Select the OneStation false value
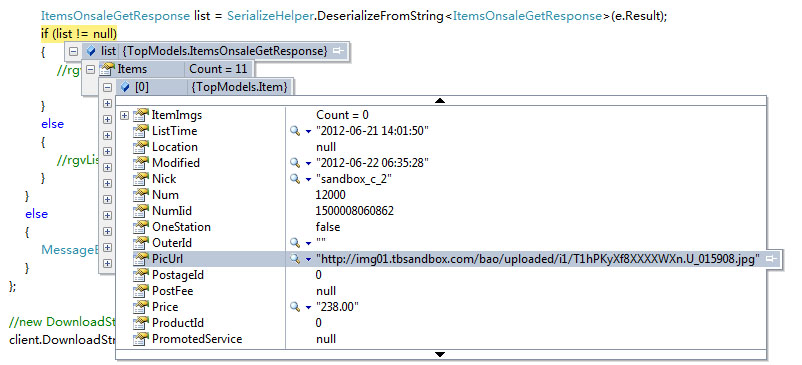The width and height of the screenshot is (802, 365). (x=328, y=227)
